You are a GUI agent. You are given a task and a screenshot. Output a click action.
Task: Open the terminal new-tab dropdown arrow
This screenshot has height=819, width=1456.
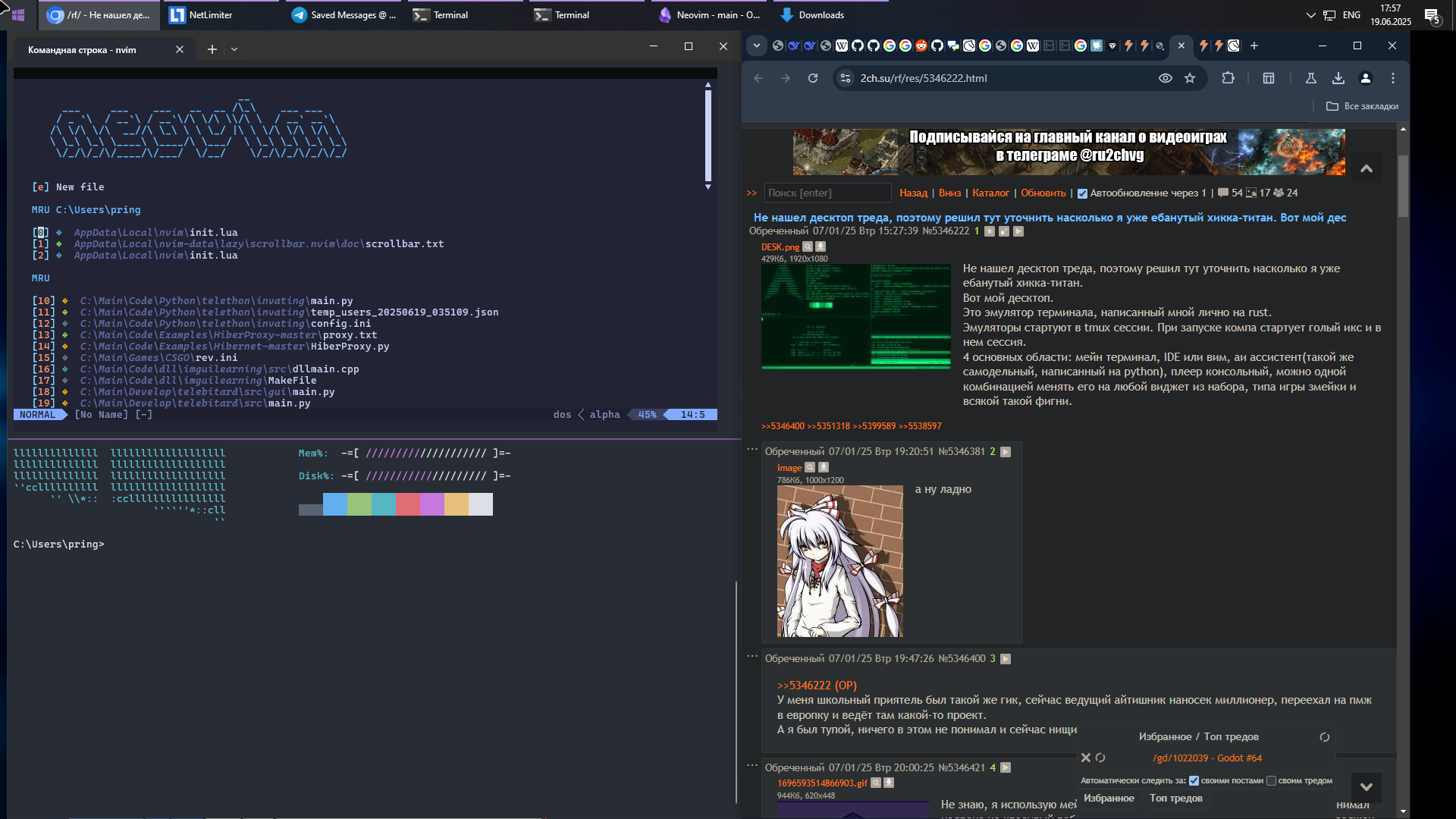point(234,49)
